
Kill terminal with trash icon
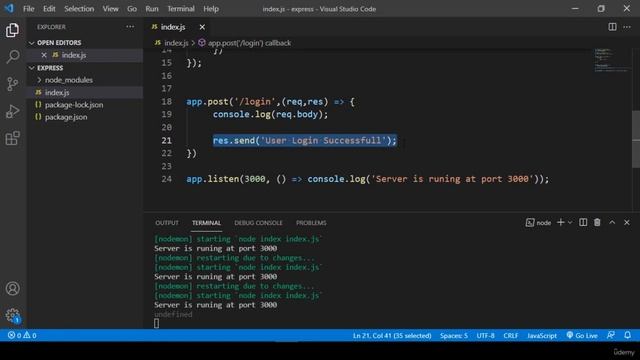597,222
